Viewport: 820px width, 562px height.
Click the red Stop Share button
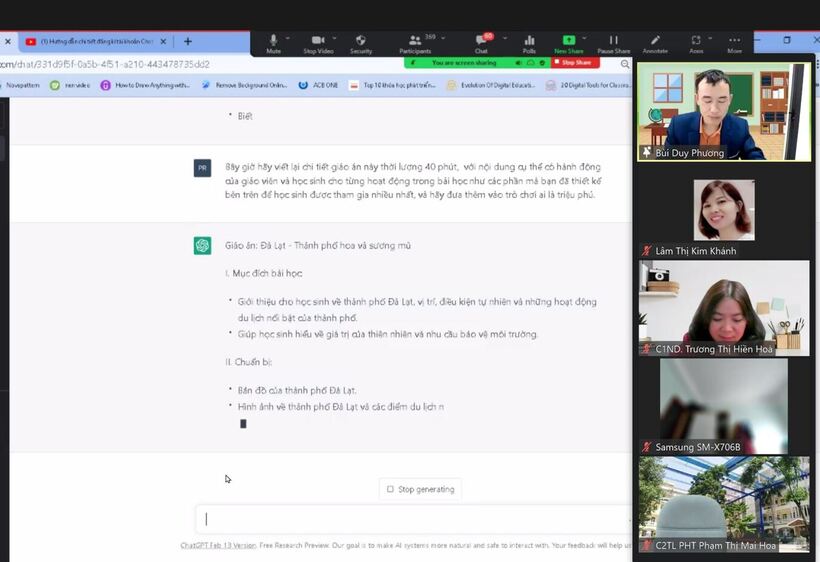click(574, 62)
